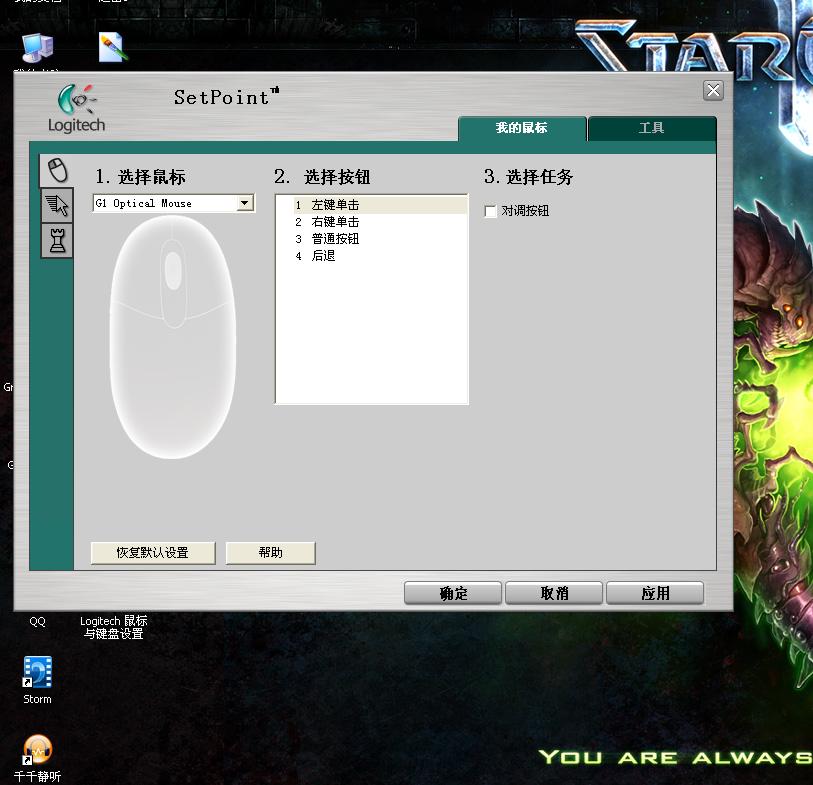Enable the 对调按钮 checkbox
Viewport: 813px width, 785px height.
491,211
